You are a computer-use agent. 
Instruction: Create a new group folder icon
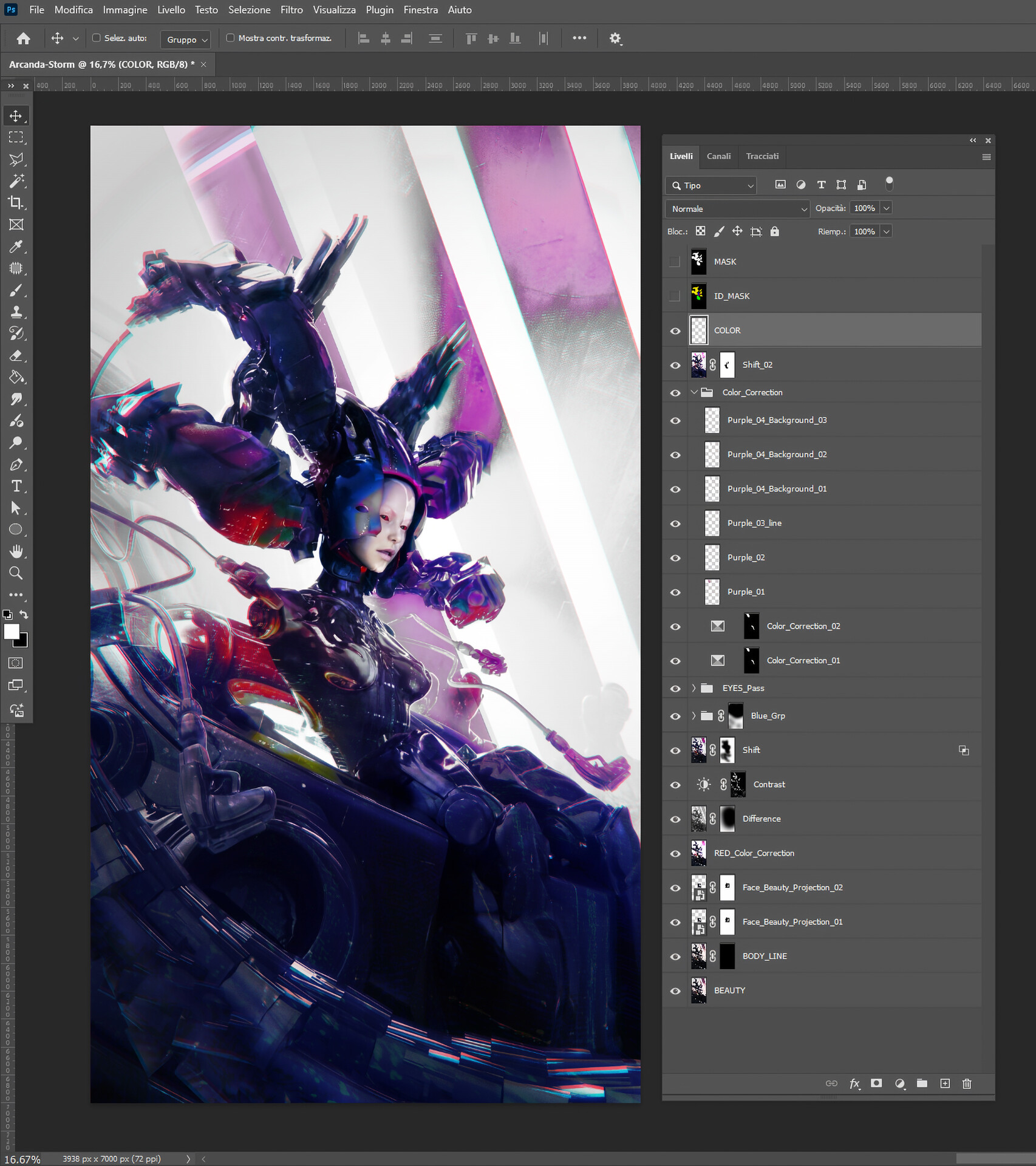click(x=922, y=1083)
